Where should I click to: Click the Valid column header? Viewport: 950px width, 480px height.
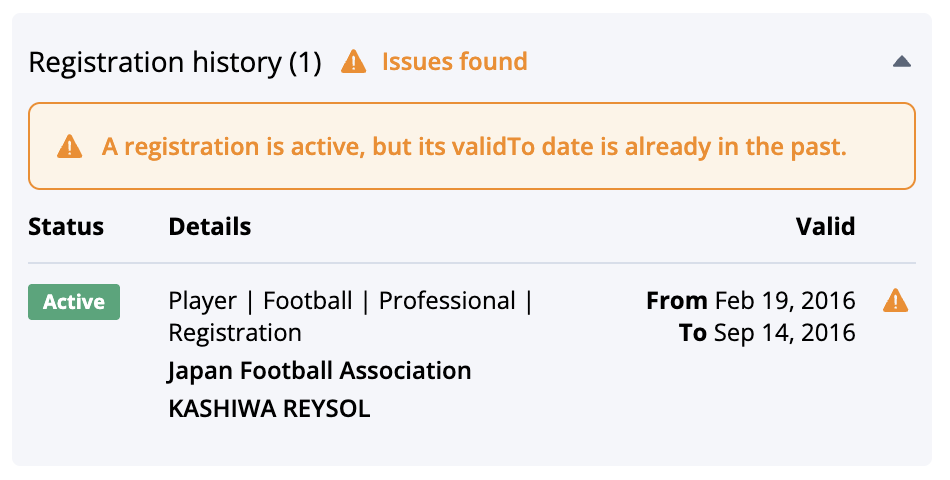(825, 227)
